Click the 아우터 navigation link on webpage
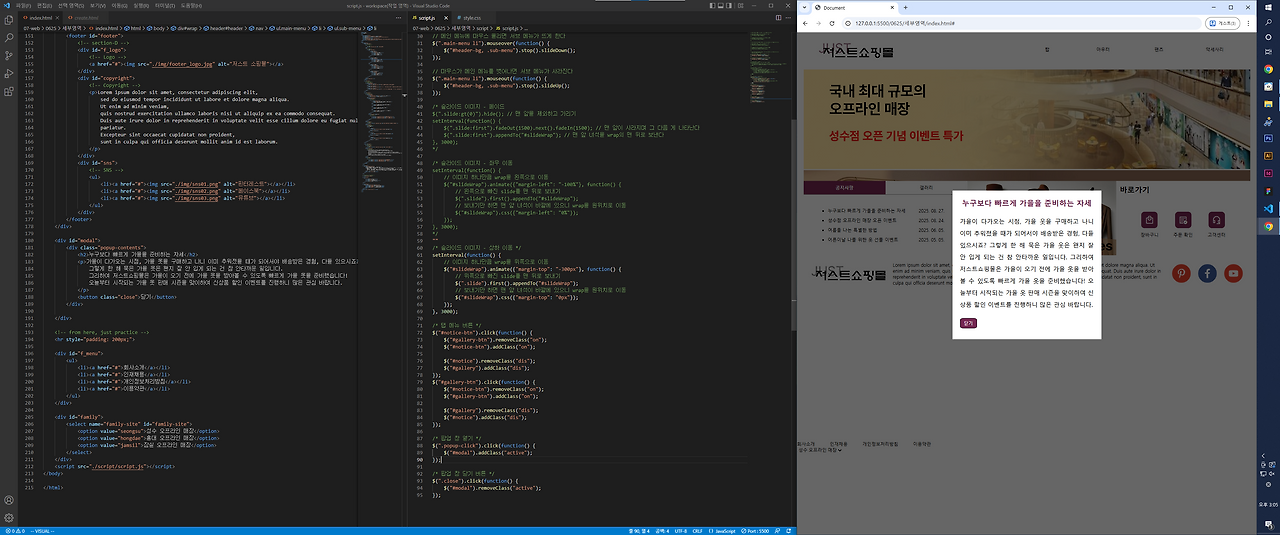Screen dimensions: 1280x535 point(1103,49)
